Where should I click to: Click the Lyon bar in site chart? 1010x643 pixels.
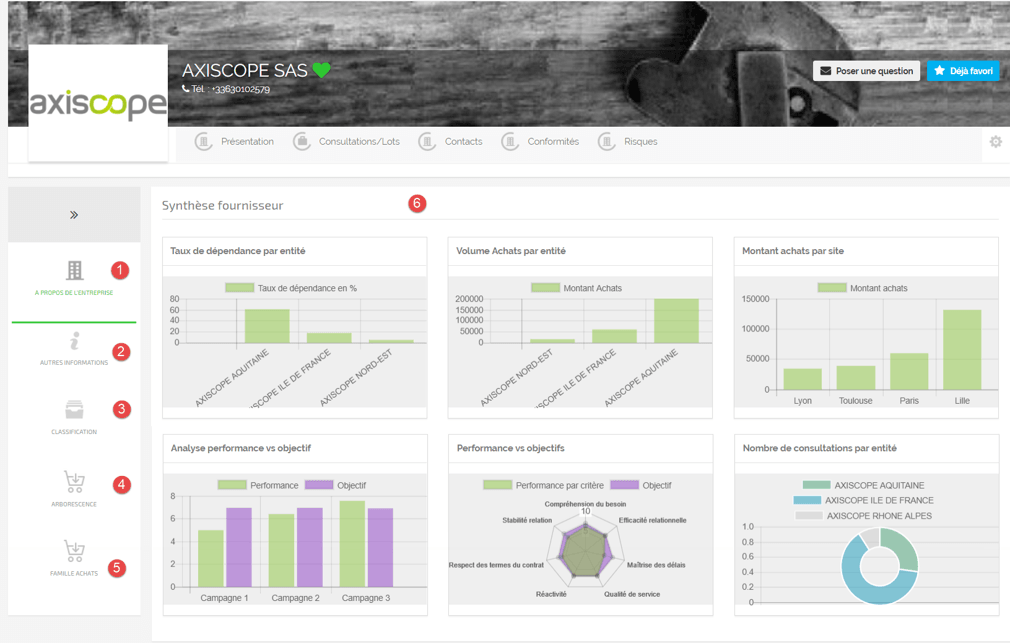pyautogui.click(x=803, y=379)
